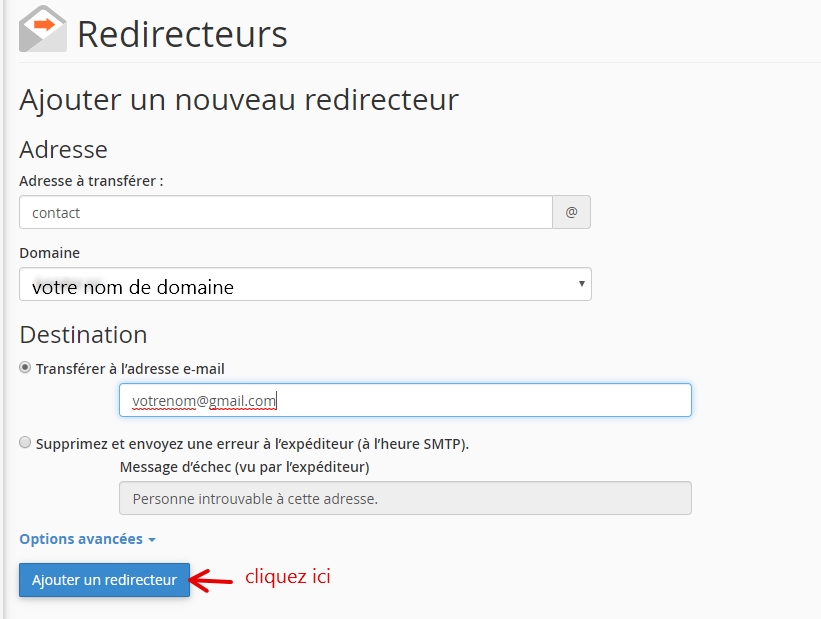This screenshot has width=821, height=619.
Task: Click the red arrow annotation
Action: 210,580
